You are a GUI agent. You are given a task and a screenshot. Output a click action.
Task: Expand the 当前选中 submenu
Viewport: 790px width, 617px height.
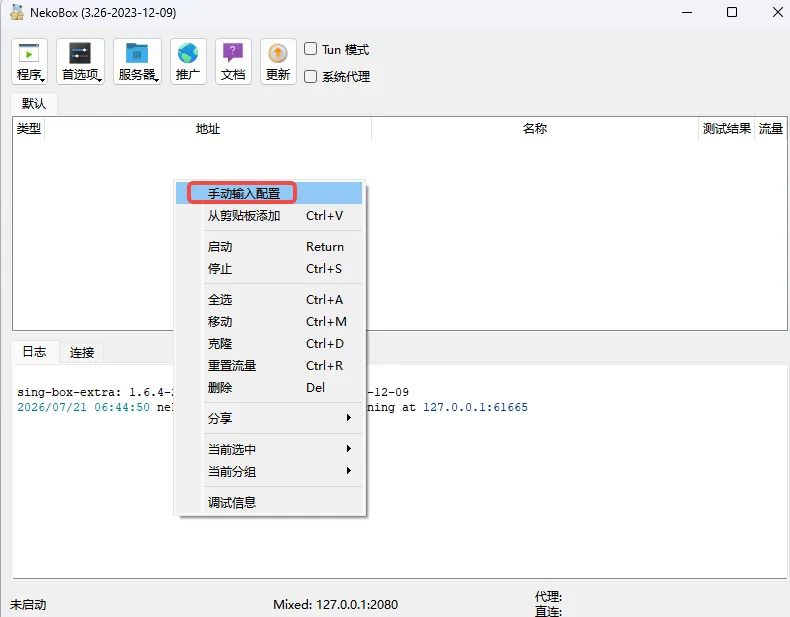point(269,449)
